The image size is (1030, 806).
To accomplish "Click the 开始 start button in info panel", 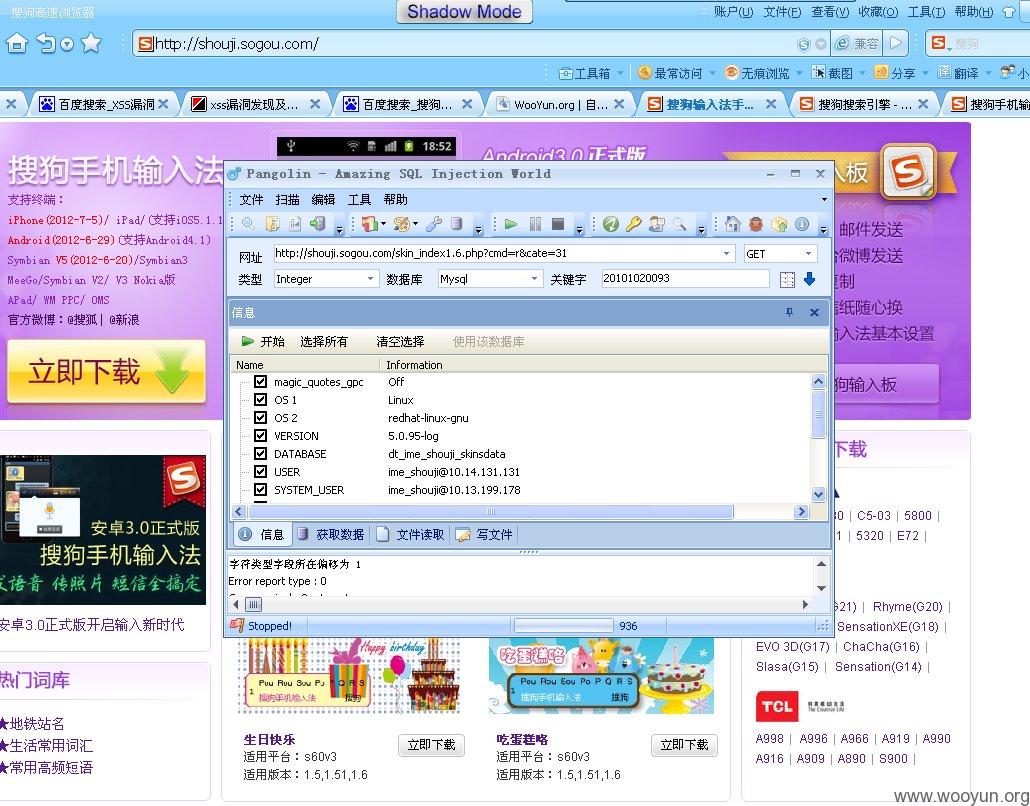I will click(x=263, y=342).
